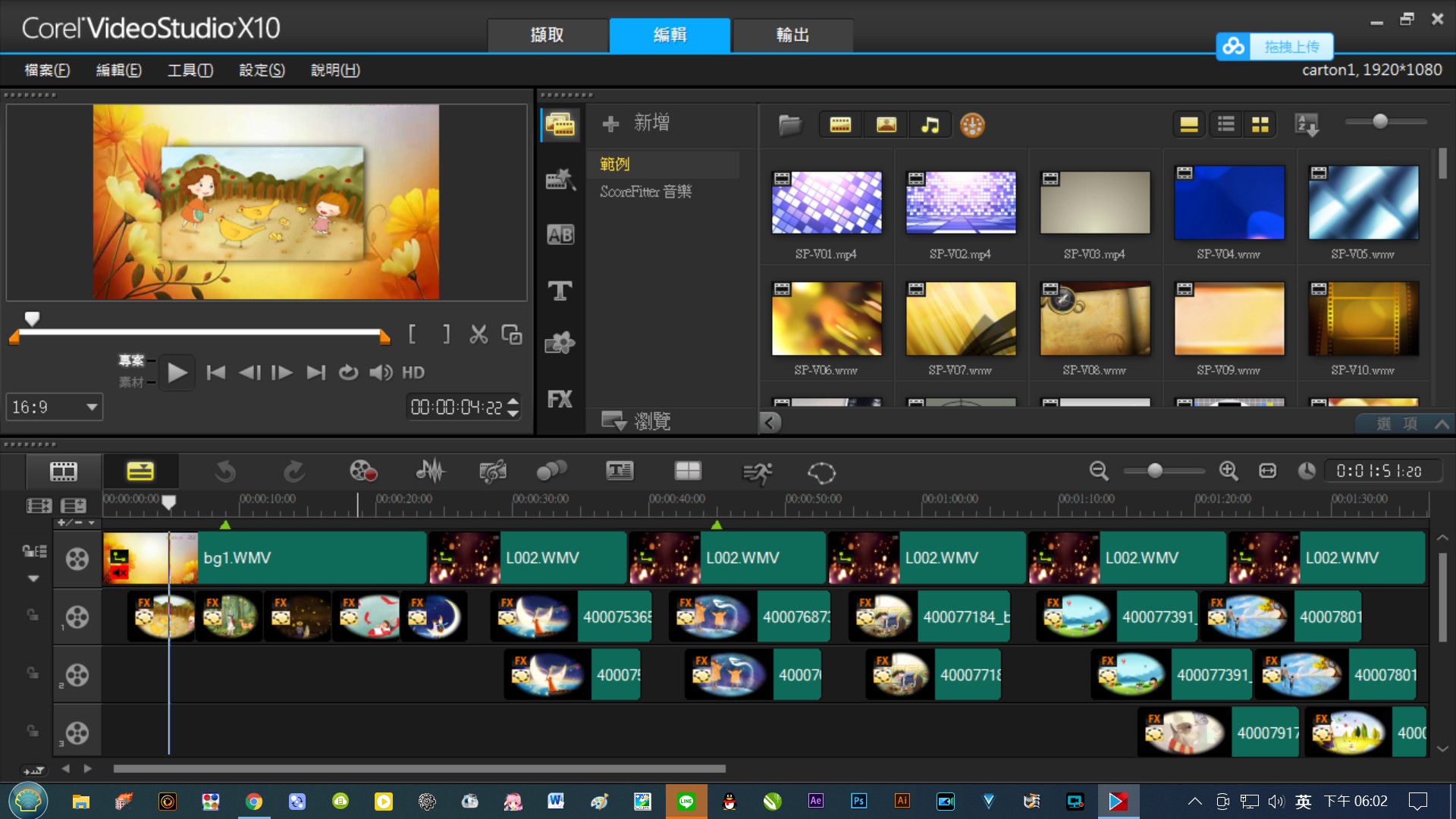
Task: Open the 設定(S) menu
Action: click(x=262, y=70)
